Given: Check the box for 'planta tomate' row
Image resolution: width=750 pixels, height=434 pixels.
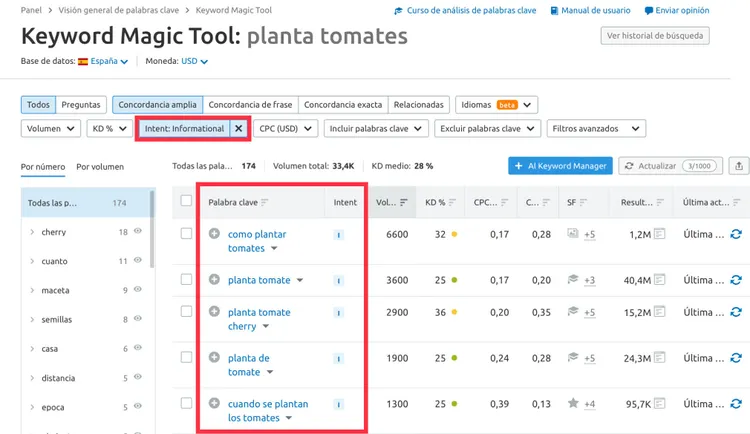Looking at the screenshot, I should [x=186, y=279].
